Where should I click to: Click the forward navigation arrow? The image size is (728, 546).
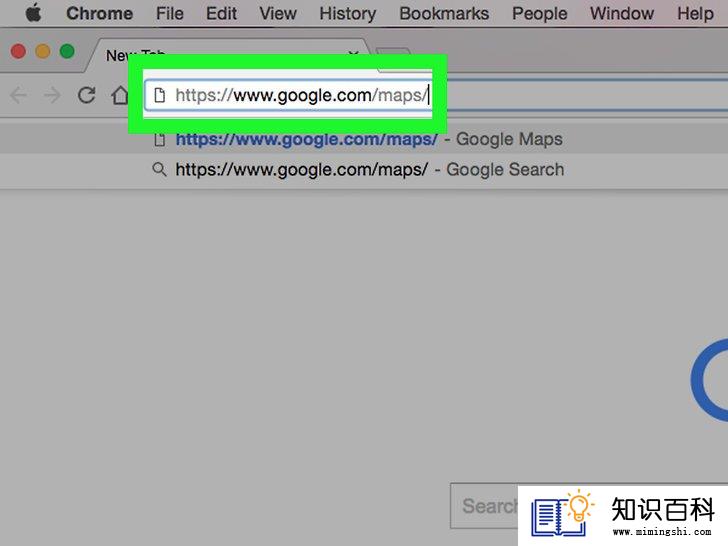point(52,95)
